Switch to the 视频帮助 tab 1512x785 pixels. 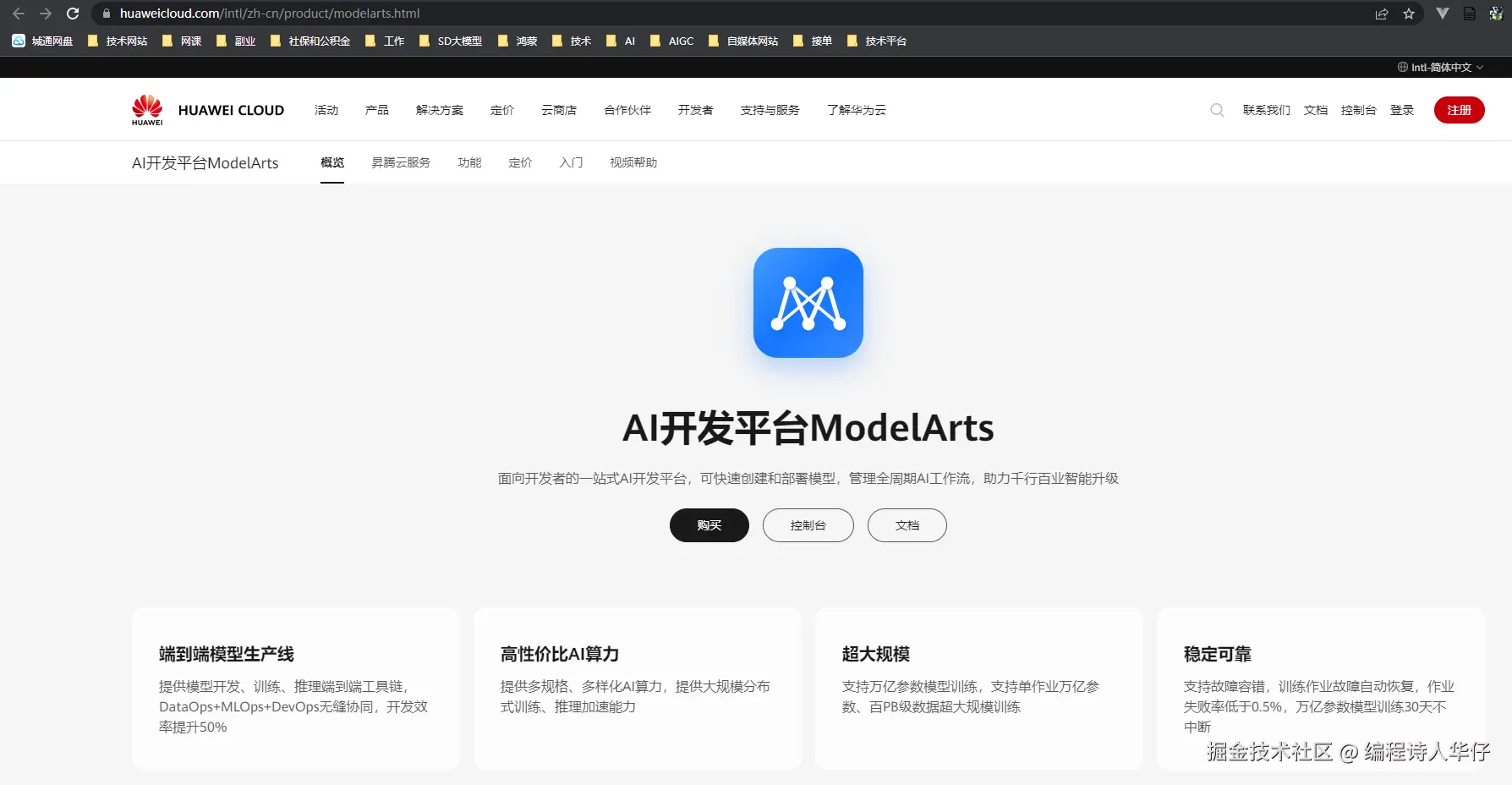tap(633, 162)
